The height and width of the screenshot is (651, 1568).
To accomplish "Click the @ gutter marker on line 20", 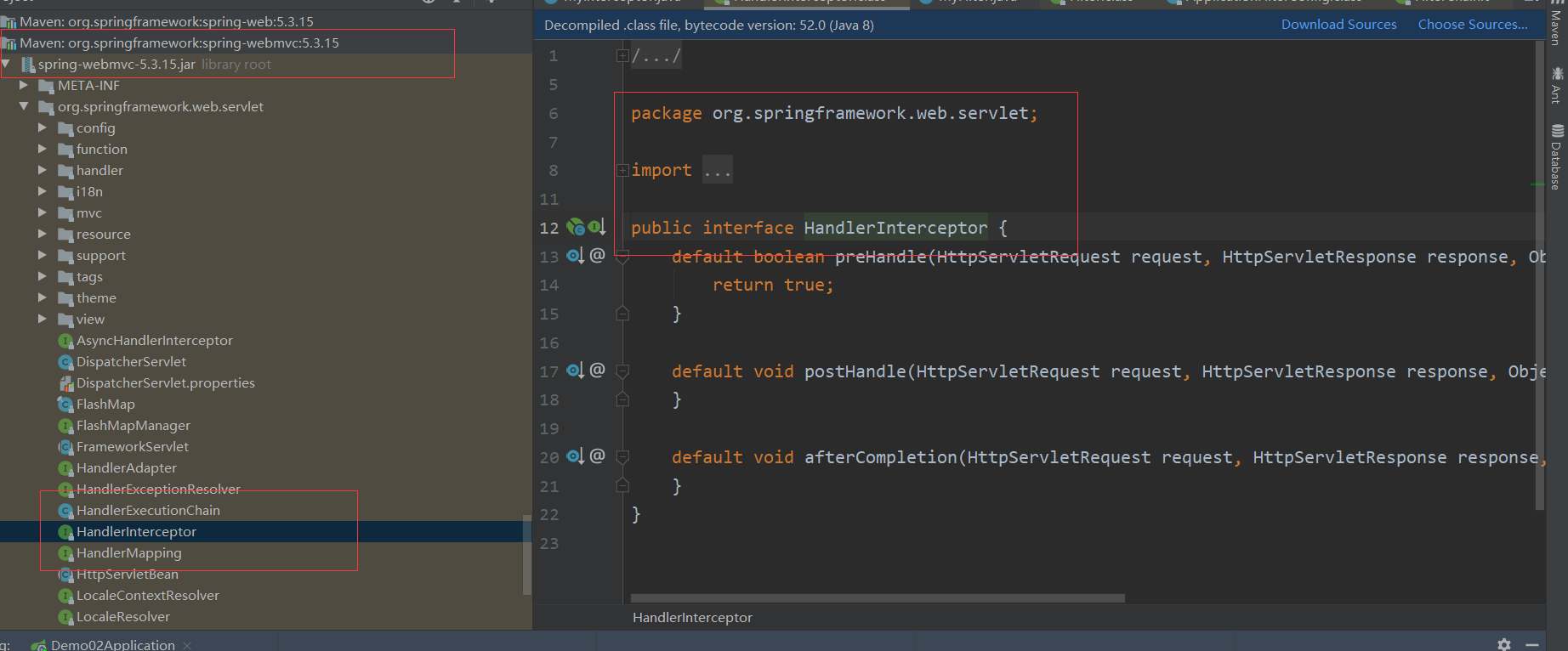I will tap(597, 456).
